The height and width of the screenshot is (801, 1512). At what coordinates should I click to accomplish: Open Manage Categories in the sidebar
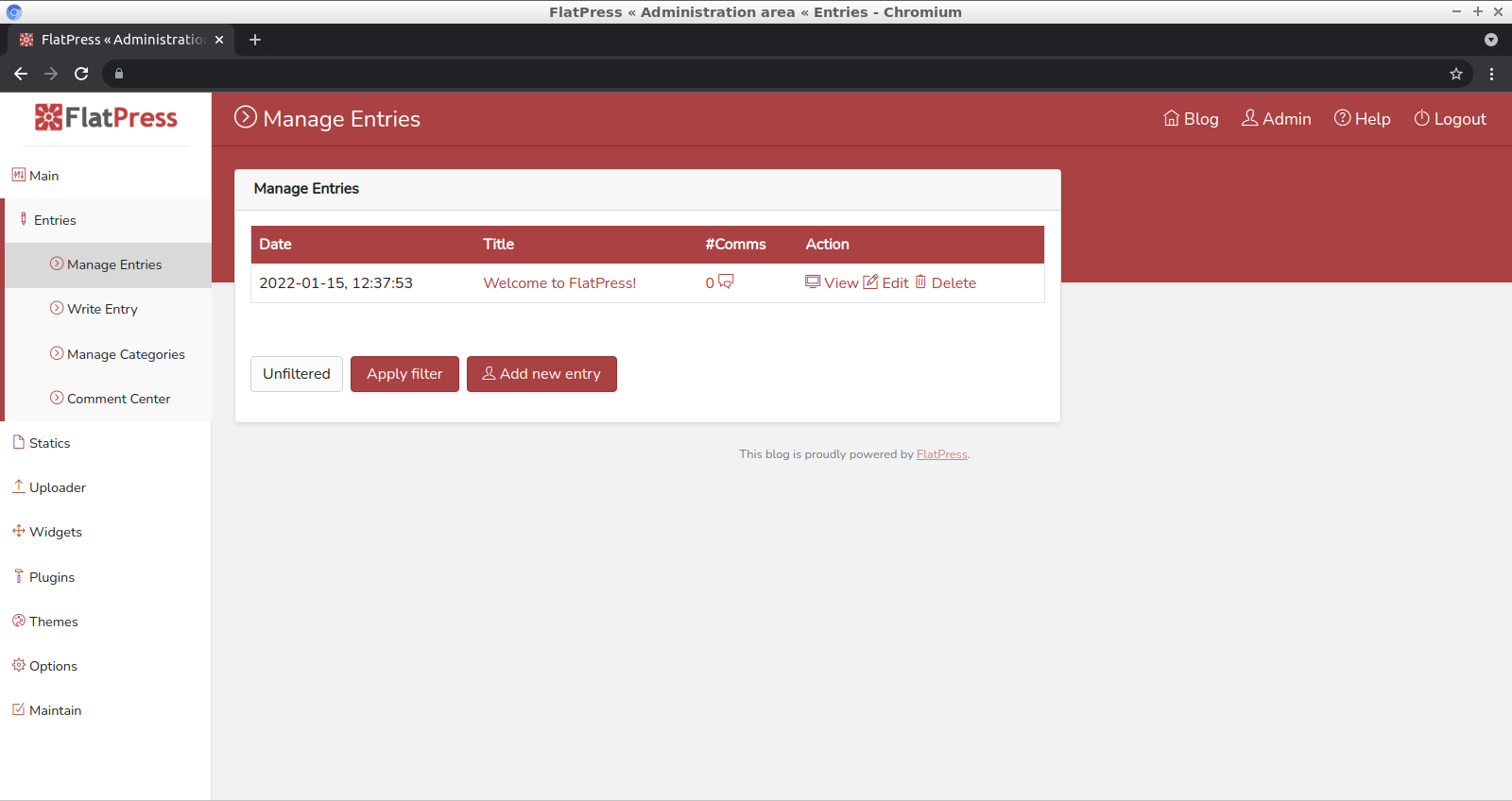(x=108, y=354)
